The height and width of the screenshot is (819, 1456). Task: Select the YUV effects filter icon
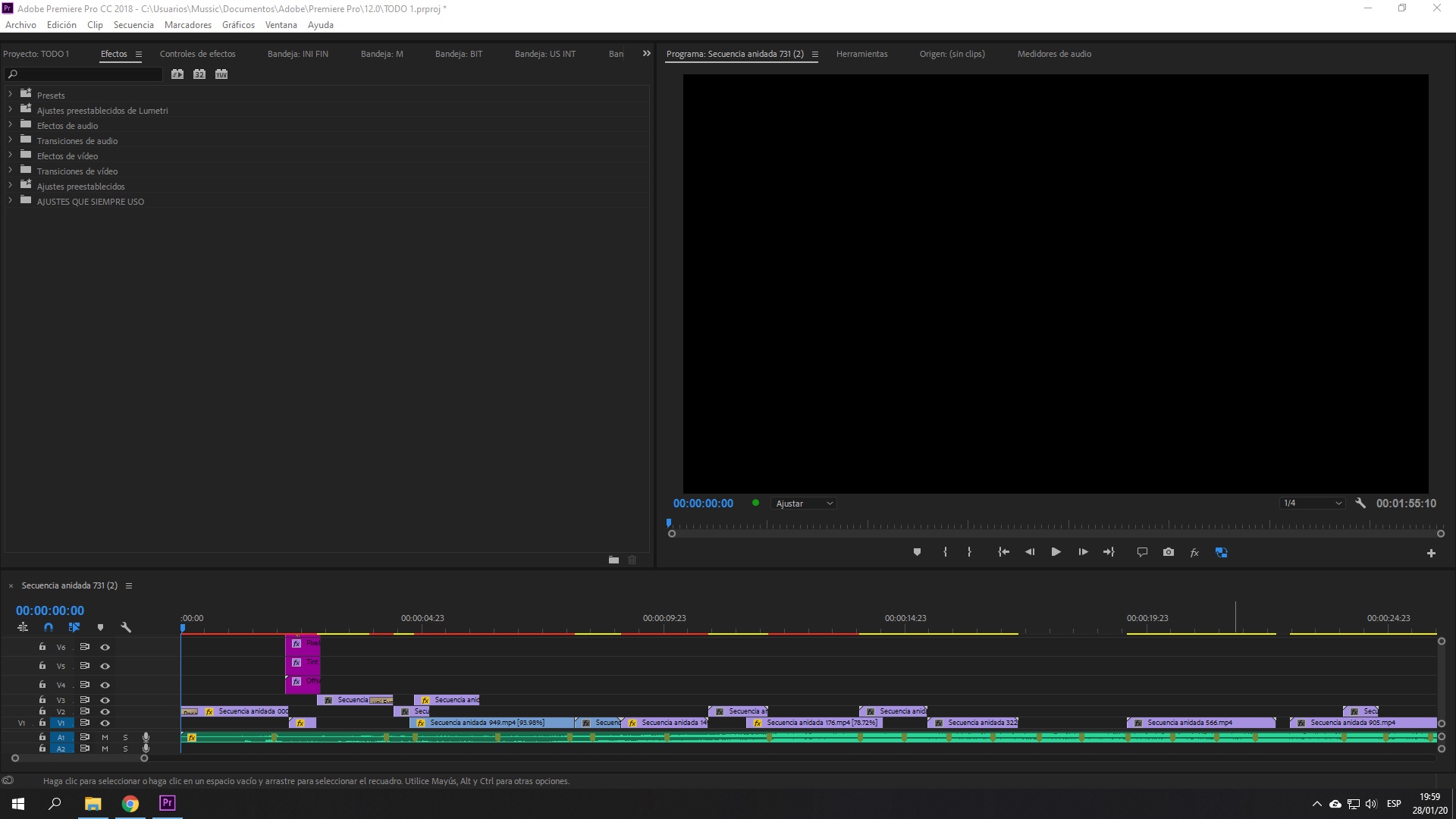point(221,74)
